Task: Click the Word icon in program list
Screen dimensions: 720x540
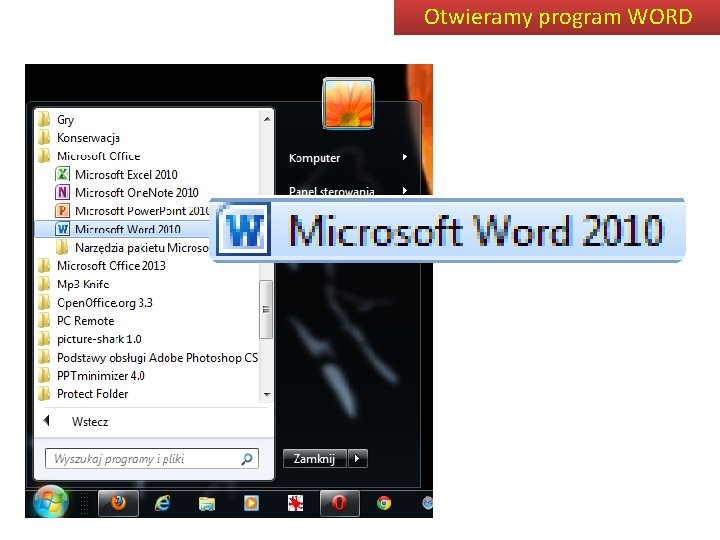Action: [62, 229]
